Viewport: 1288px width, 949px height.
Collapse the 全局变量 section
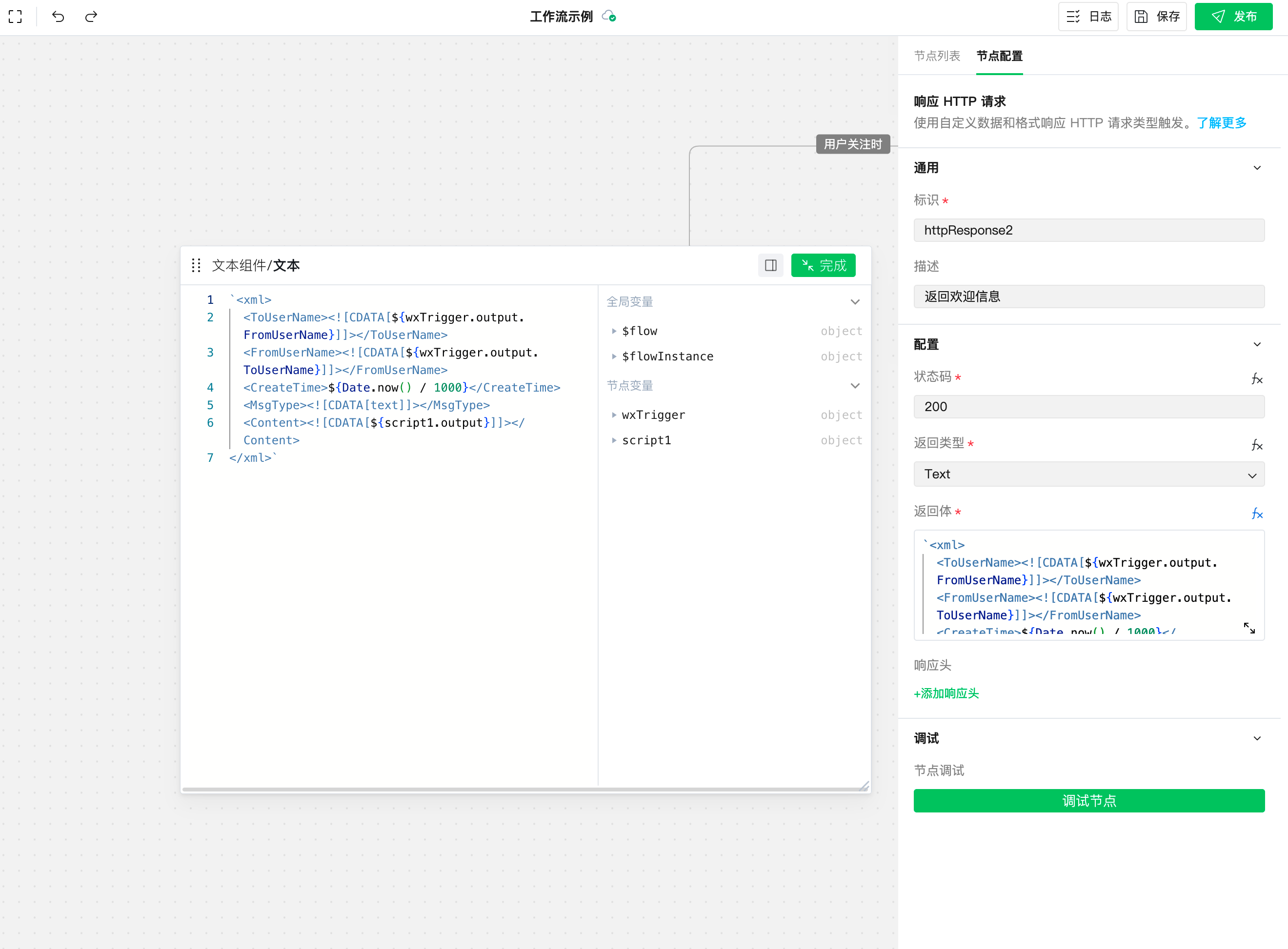(855, 302)
